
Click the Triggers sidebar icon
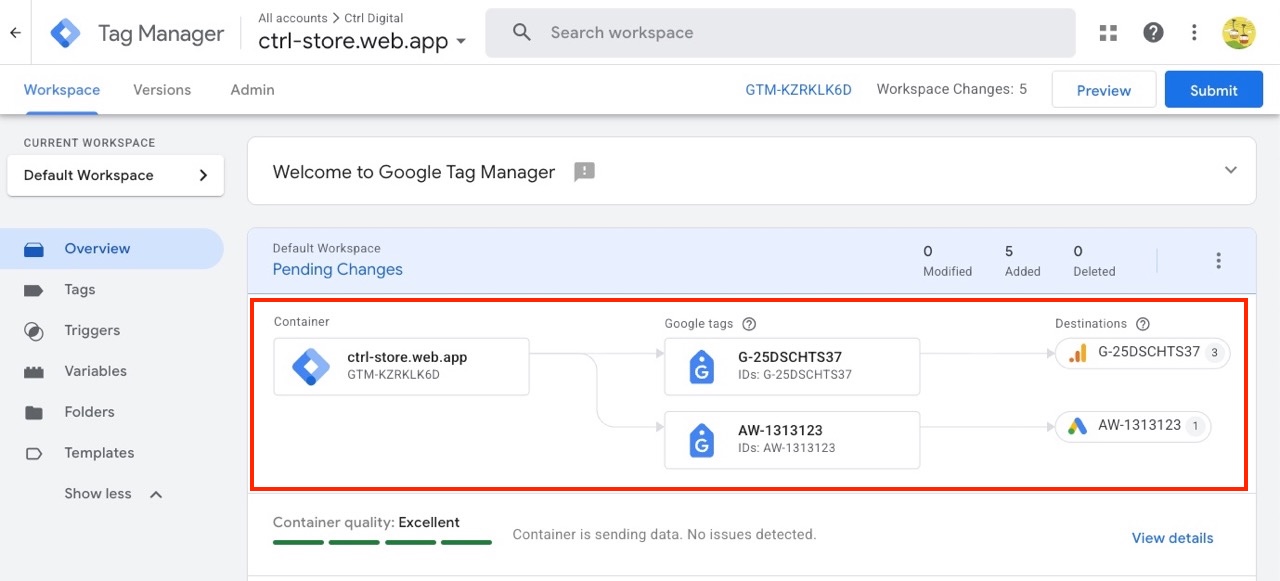pyautogui.click(x=34, y=331)
